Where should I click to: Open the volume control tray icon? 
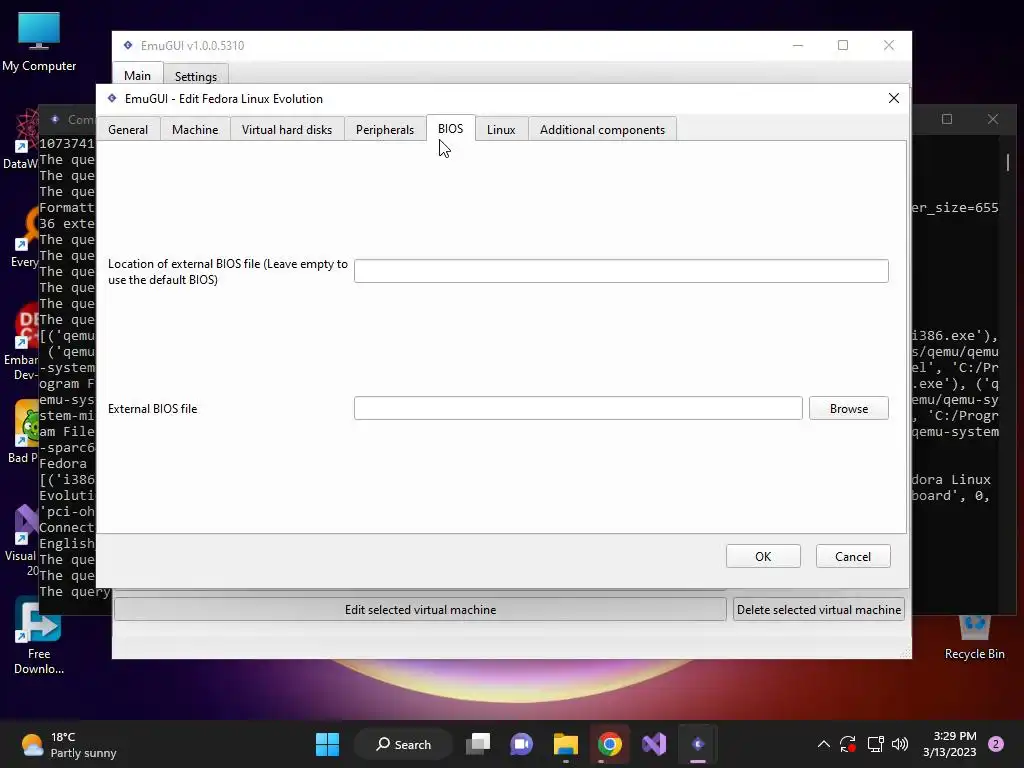900,744
